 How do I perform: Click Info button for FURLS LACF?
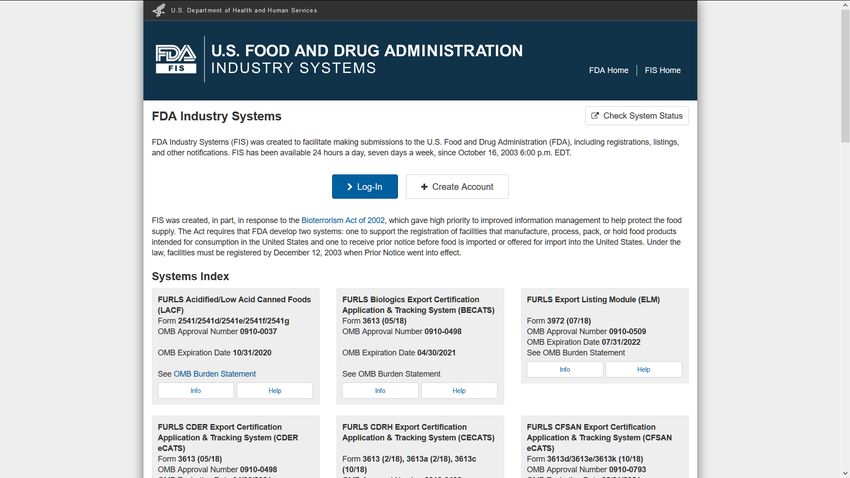[196, 391]
